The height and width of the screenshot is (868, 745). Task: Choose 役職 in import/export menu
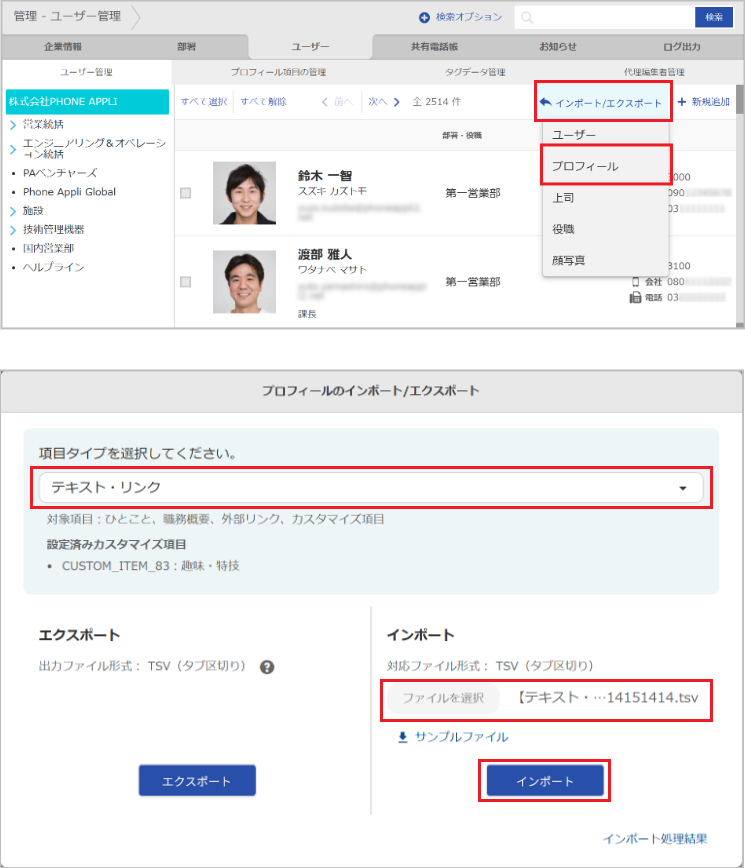(x=606, y=229)
